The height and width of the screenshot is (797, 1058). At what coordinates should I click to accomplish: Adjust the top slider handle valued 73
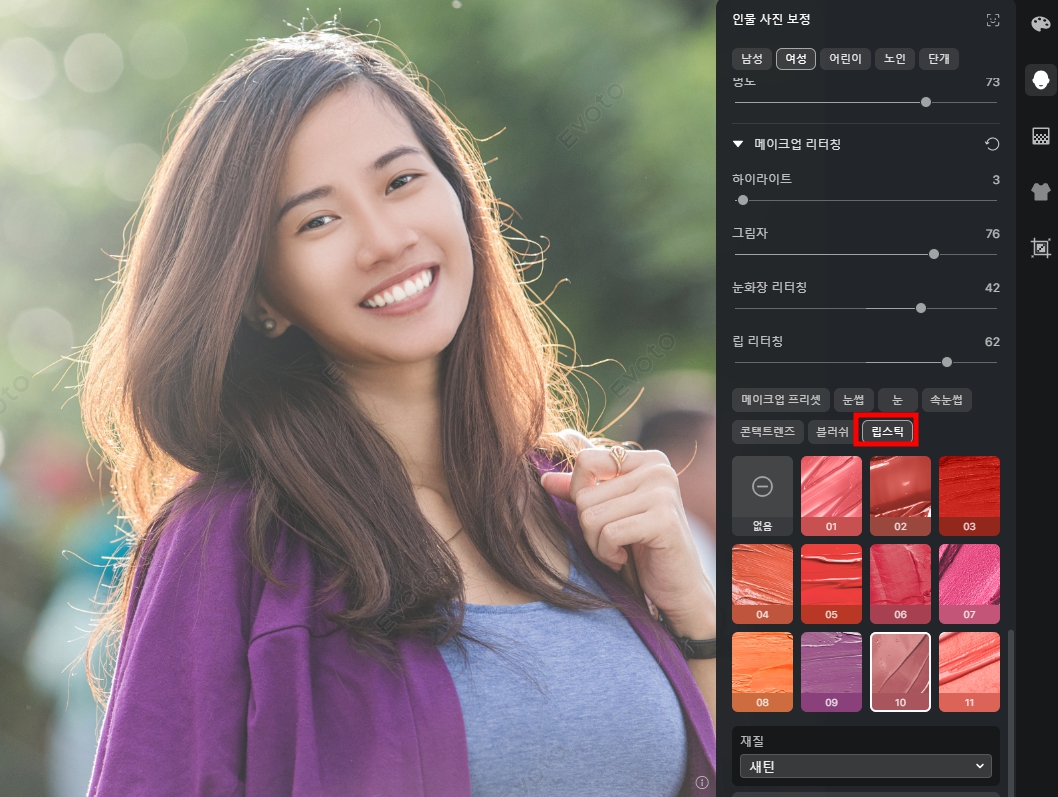pyautogui.click(x=926, y=102)
